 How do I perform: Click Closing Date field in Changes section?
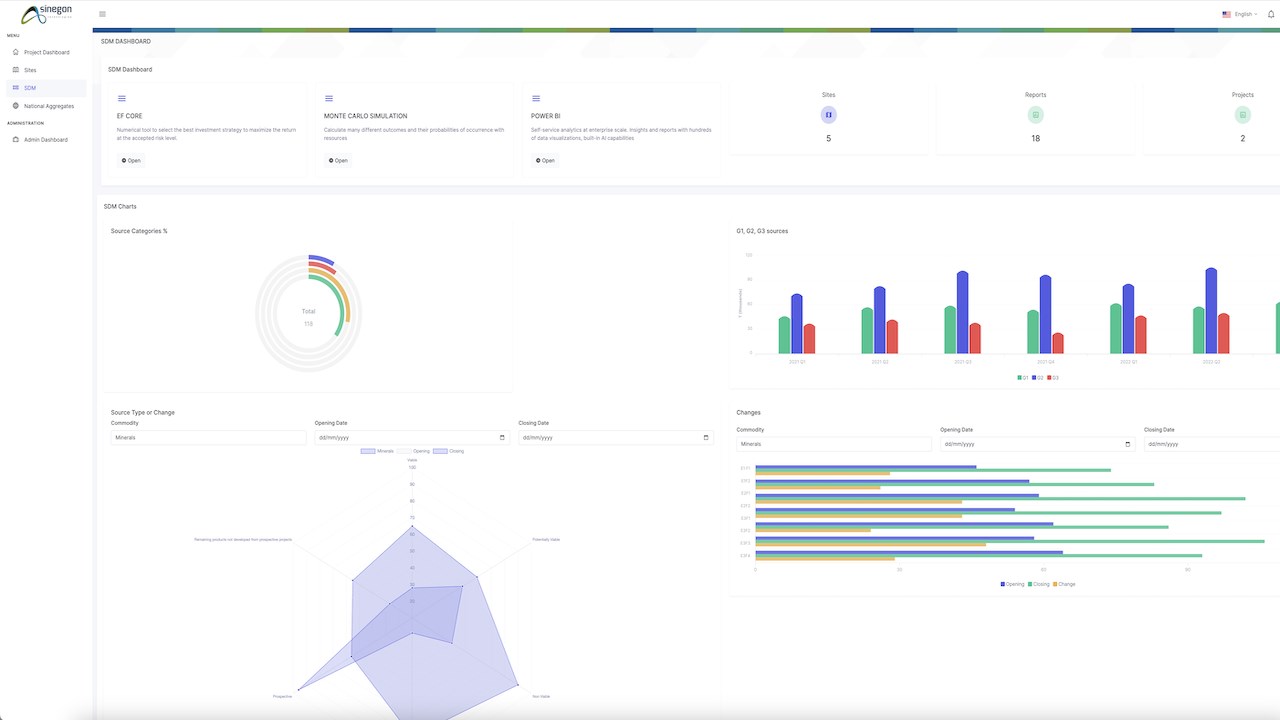pyautogui.click(x=1212, y=444)
